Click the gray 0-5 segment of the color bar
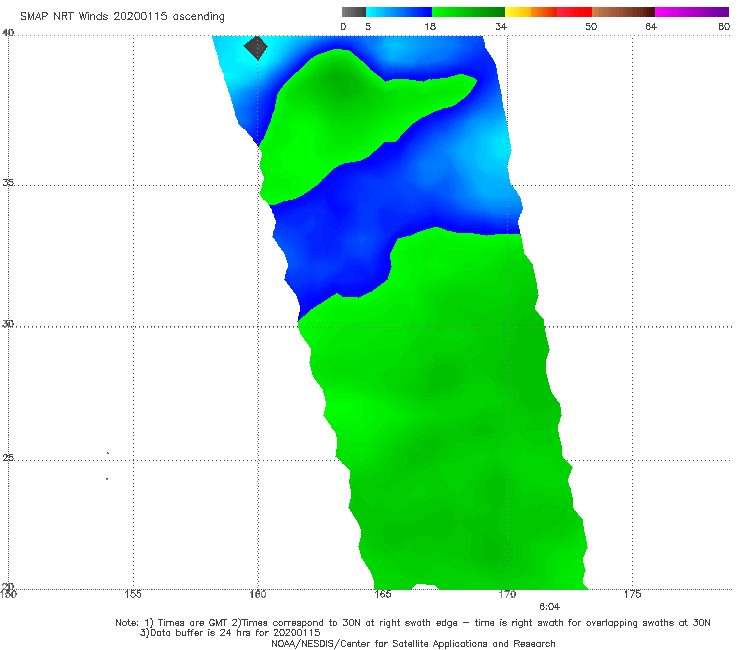740x650 pixels. (x=354, y=12)
